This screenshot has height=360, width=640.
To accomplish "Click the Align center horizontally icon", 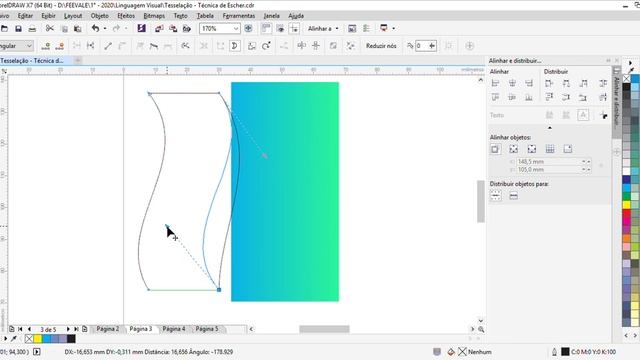I will pyautogui.click(x=512, y=83).
